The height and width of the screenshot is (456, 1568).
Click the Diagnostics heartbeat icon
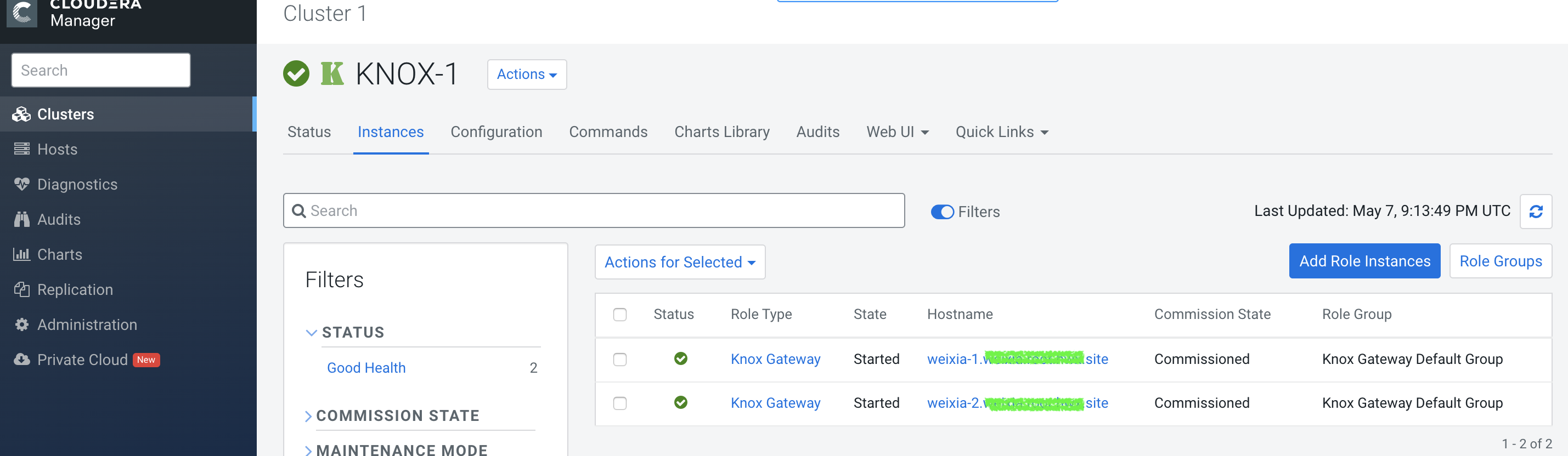click(22, 184)
